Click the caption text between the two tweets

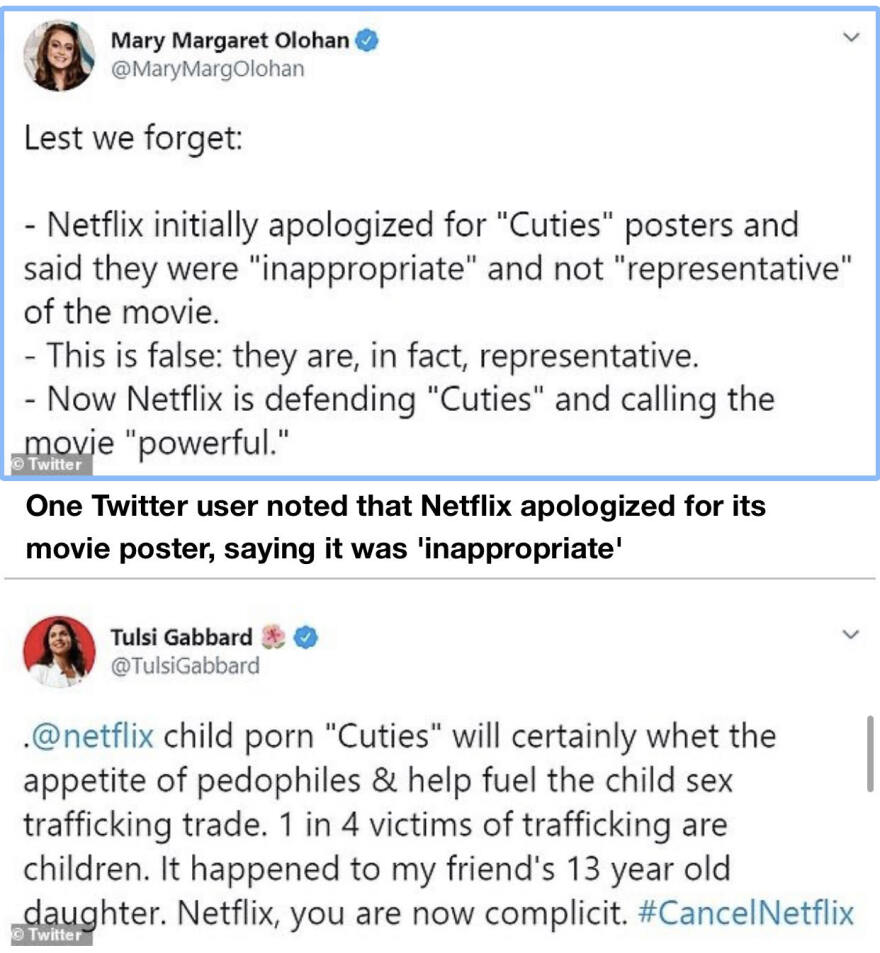tap(390, 530)
